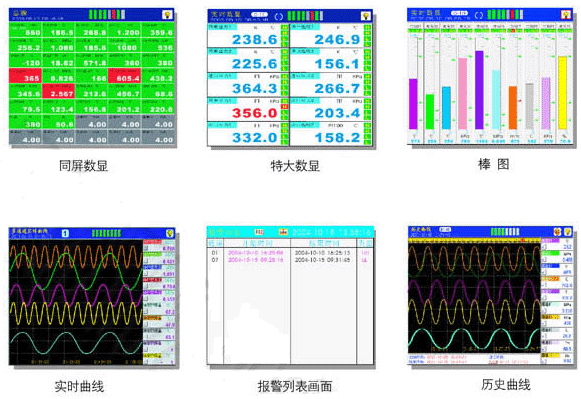
Task: Click the yellow bar in the 棒图 chart
Action: 562,93
